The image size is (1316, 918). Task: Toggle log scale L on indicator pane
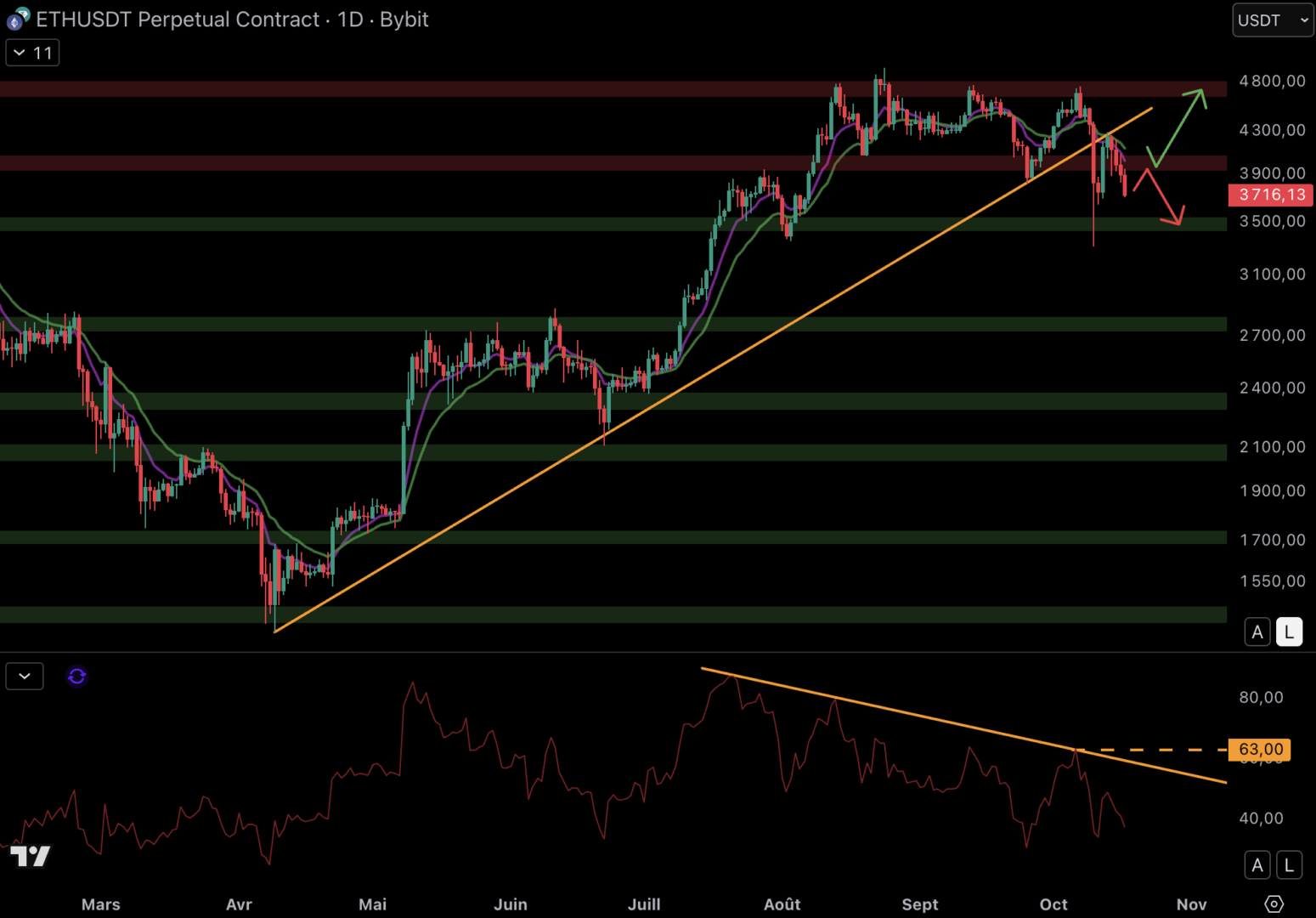pyautogui.click(x=1289, y=865)
